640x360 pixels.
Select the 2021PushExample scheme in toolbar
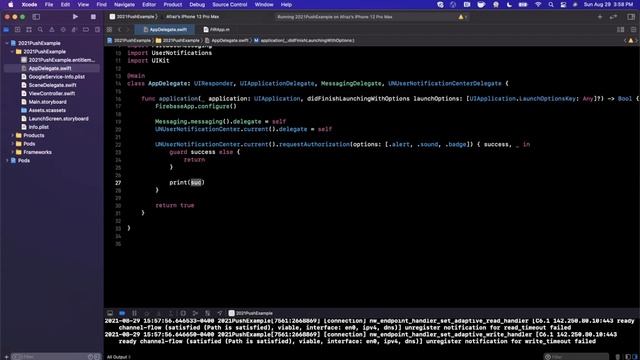tap(132, 17)
